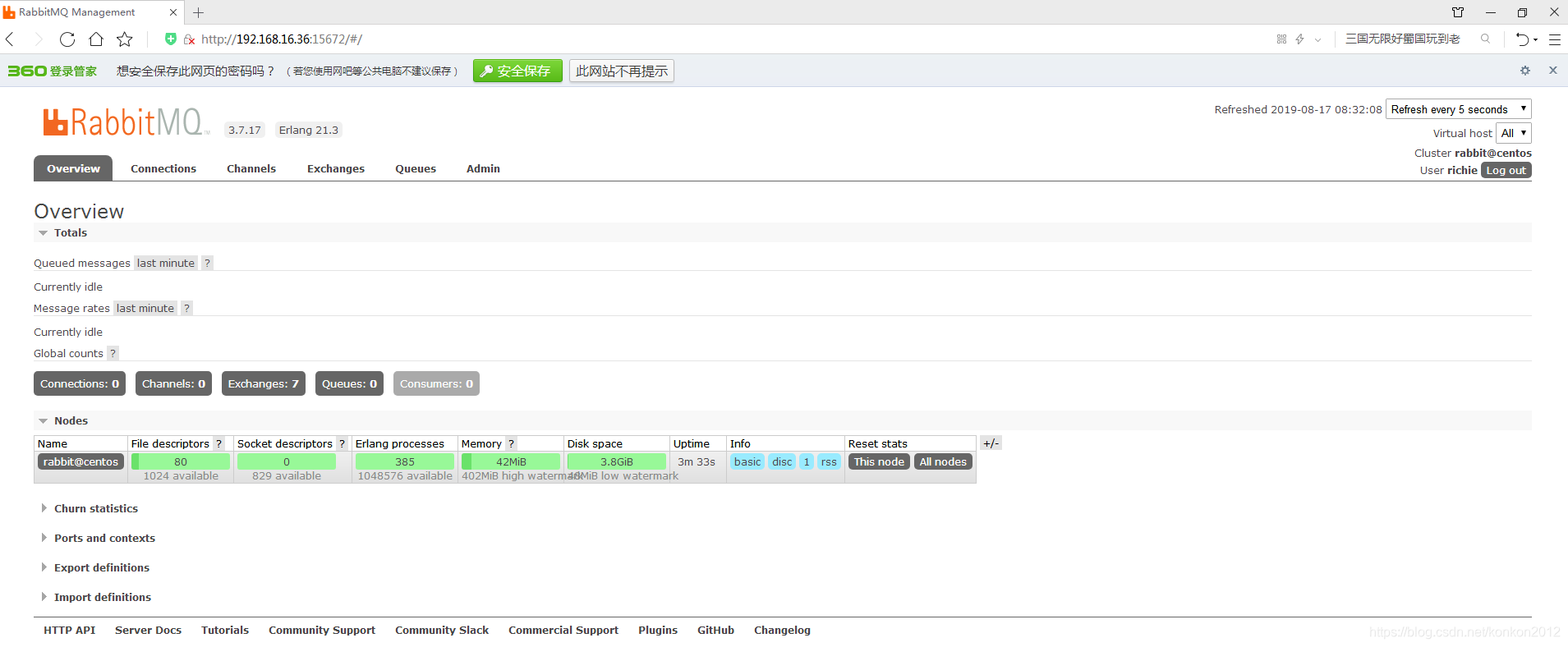Open the Server Docs footer link
This screenshot has width=1568, height=647.
pyautogui.click(x=148, y=630)
